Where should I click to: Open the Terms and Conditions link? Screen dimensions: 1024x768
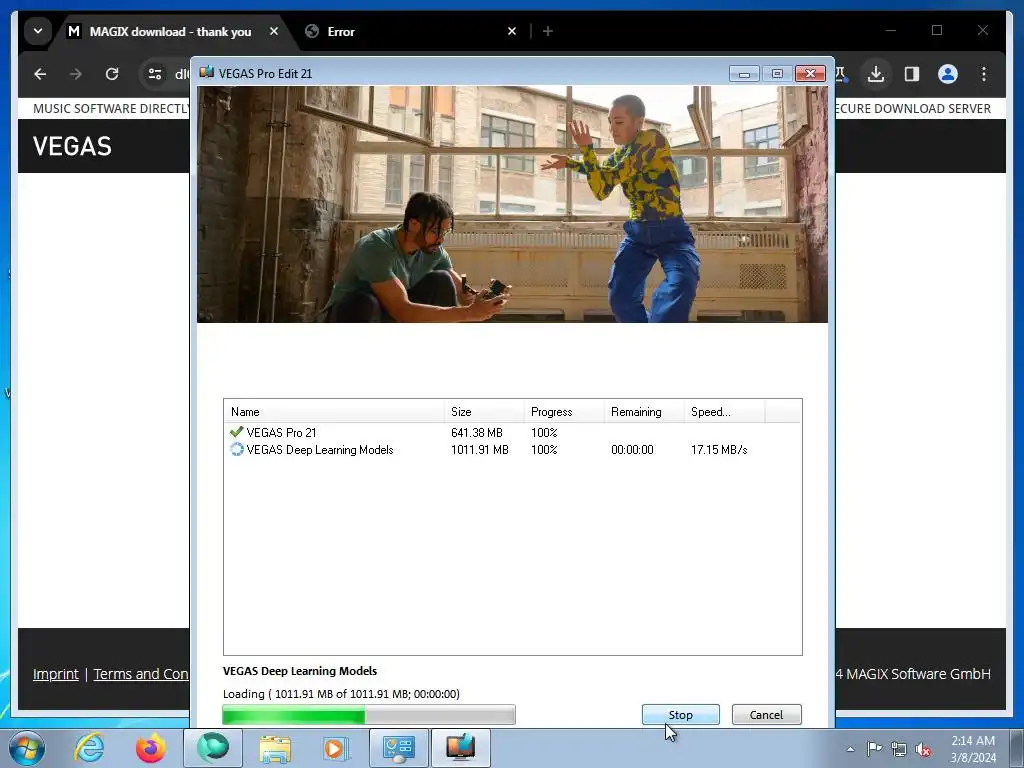click(140, 674)
